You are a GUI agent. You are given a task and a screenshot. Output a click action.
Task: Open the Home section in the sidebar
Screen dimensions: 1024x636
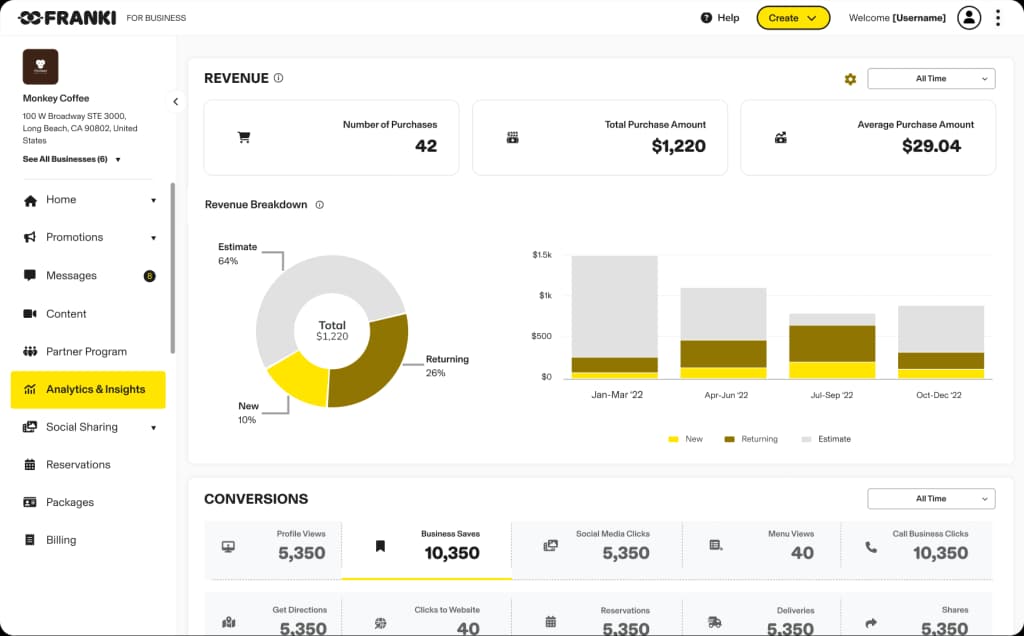(x=60, y=200)
